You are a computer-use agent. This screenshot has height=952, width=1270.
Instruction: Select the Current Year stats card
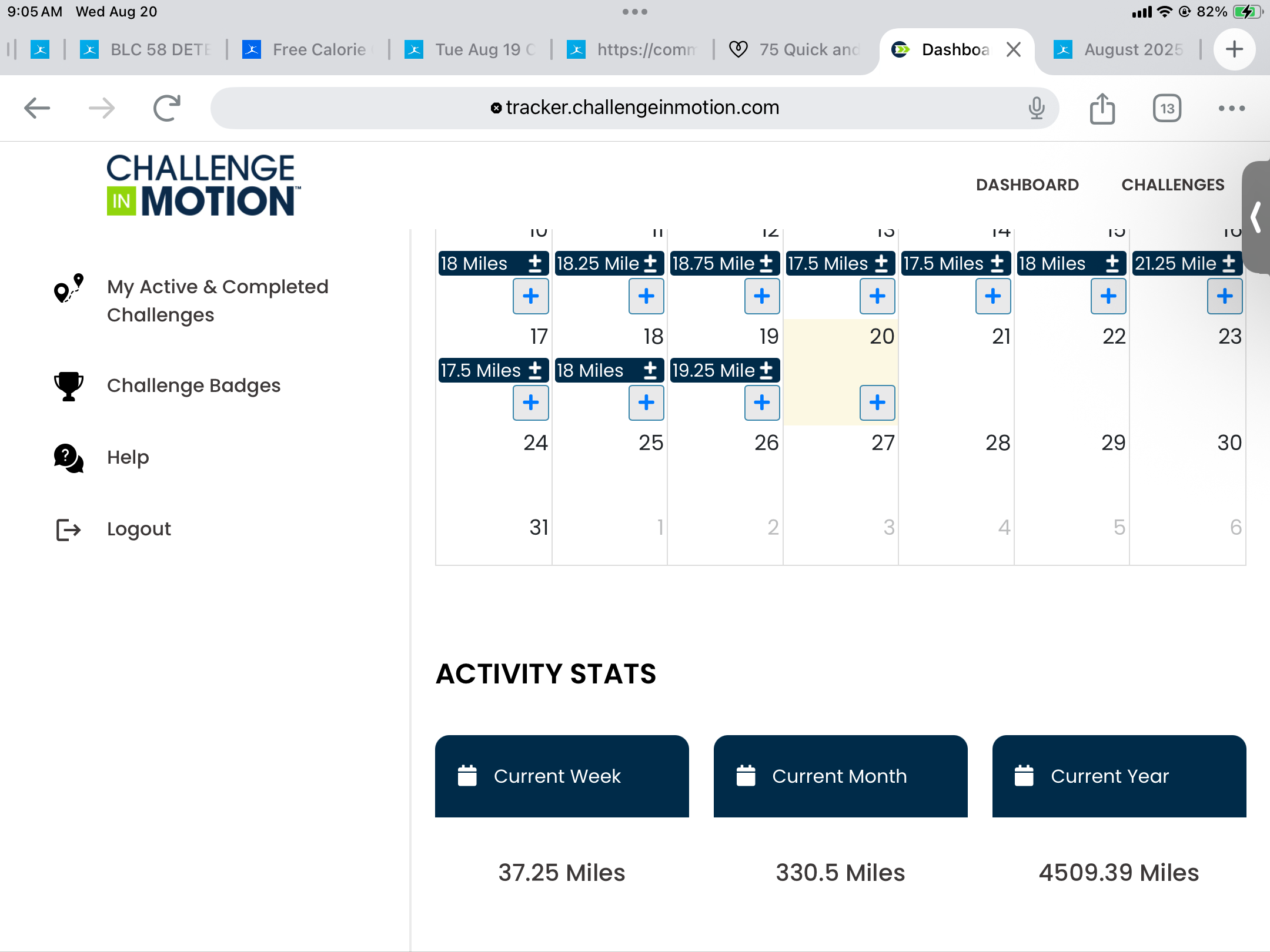coord(1119,776)
